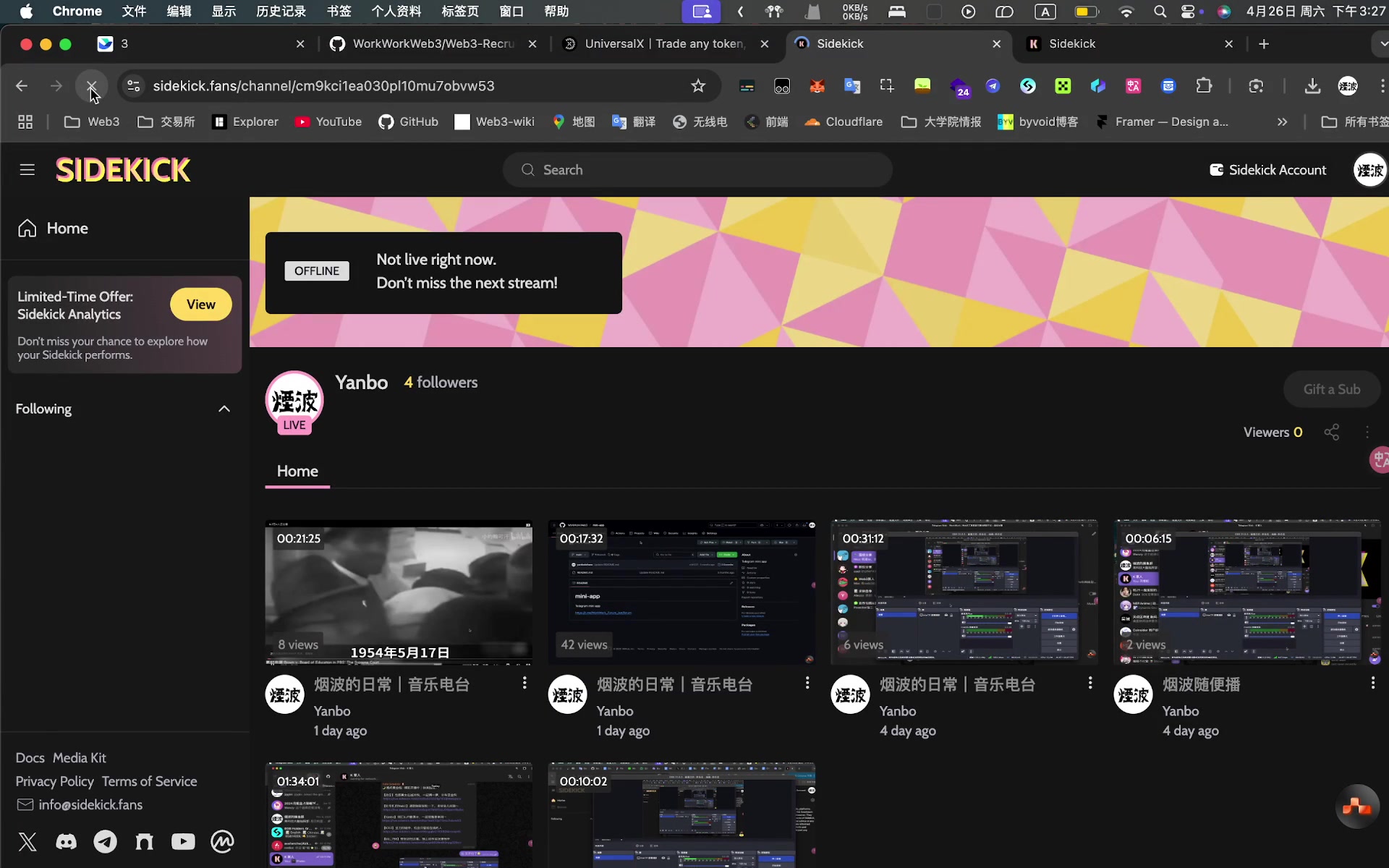
Task: Open options menu for the 42 views video
Action: click(807, 683)
